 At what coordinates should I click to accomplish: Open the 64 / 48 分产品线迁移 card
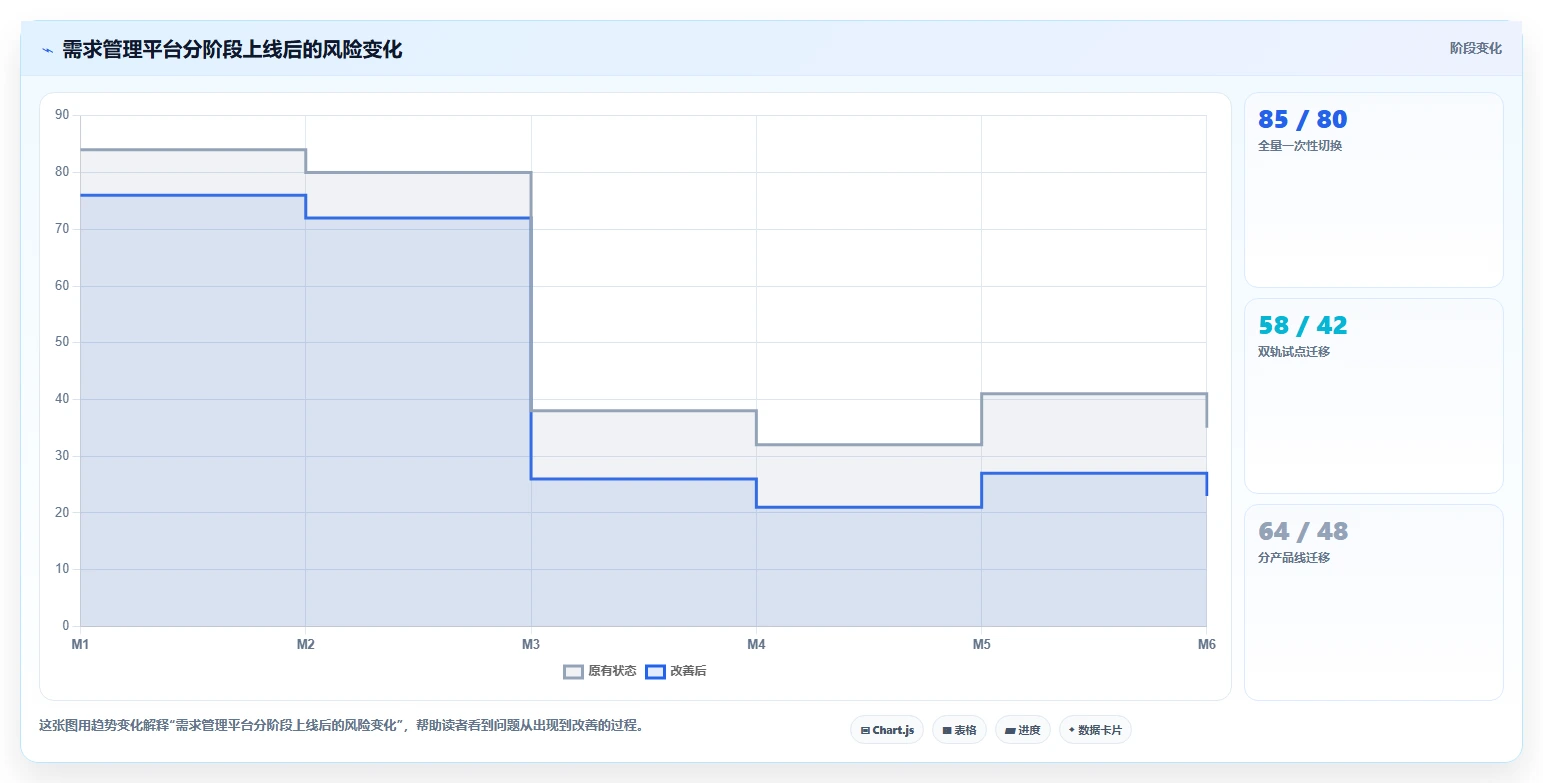tap(1373, 602)
